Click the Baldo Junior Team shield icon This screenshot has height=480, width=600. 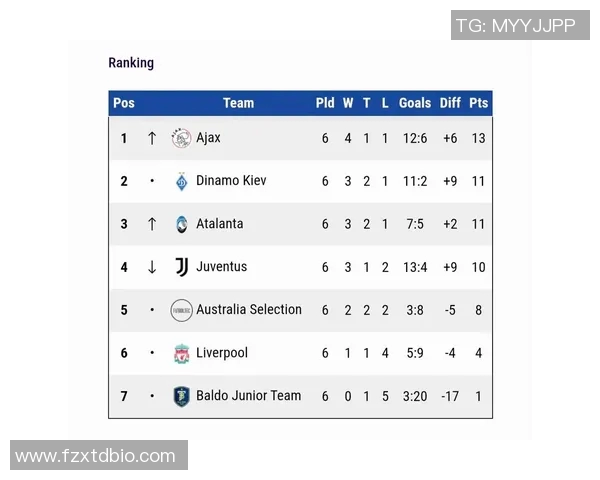click(x=181, y=396)
